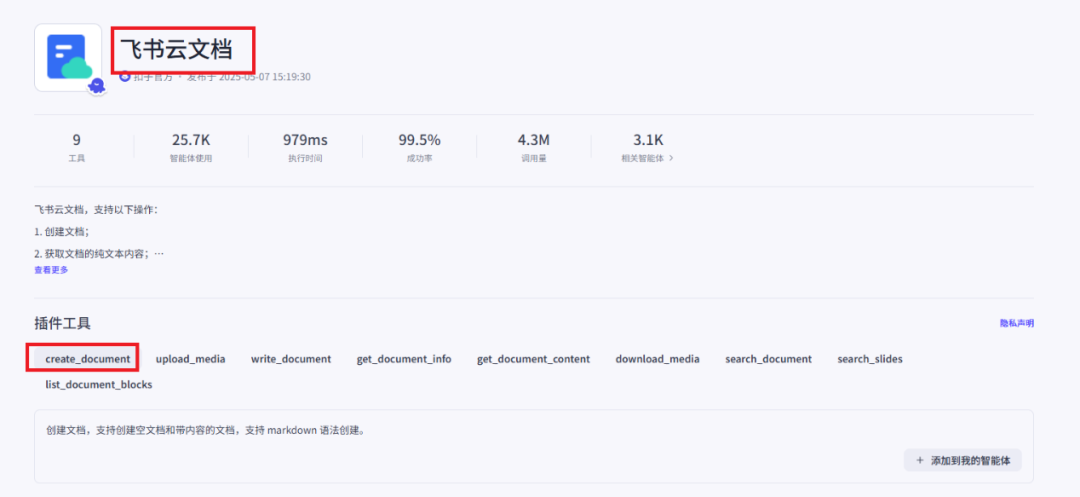
Task: Select the create_document tool tab
Action: tap(87, 359)
